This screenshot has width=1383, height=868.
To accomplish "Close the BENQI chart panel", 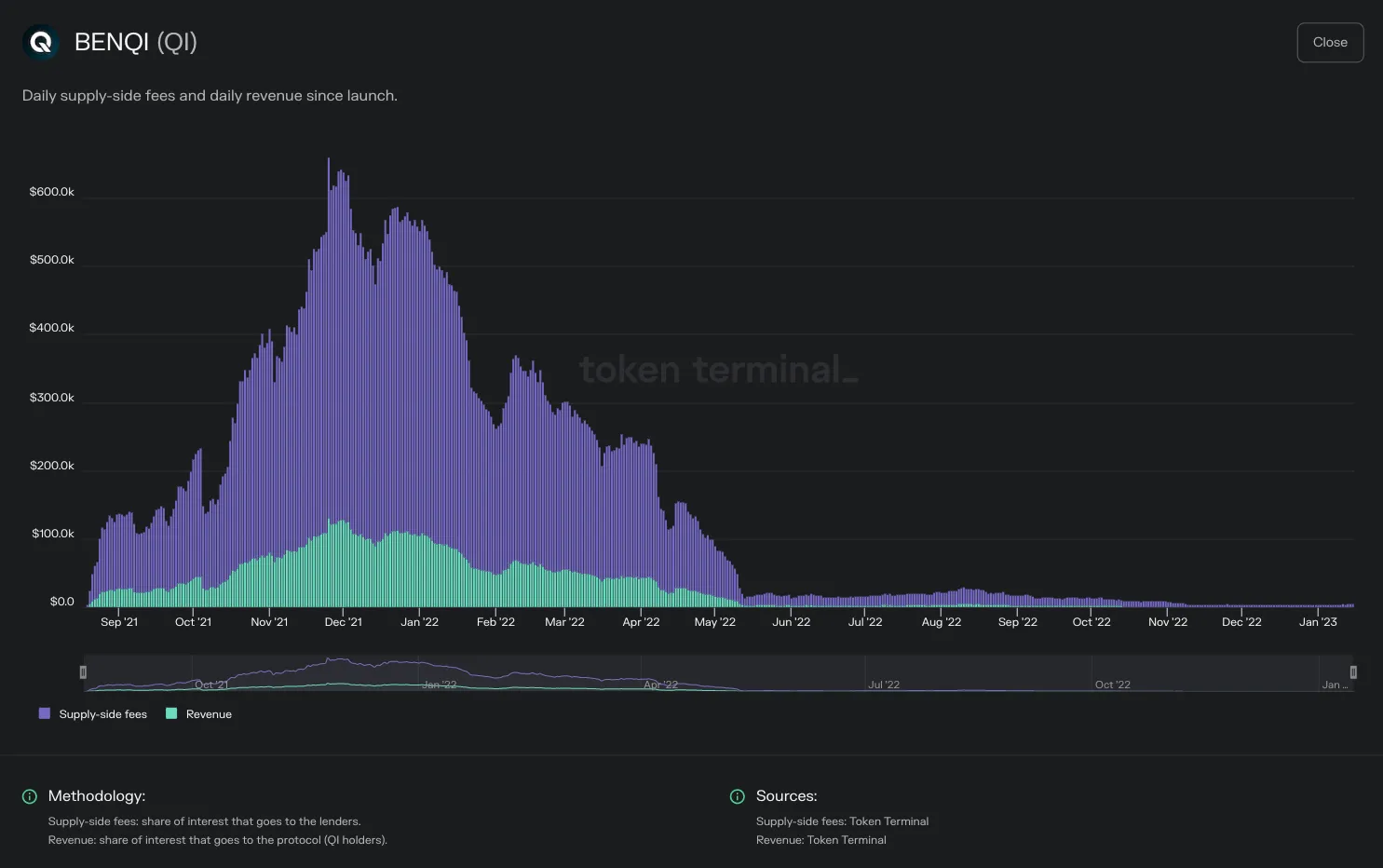I will (1330, 43).
